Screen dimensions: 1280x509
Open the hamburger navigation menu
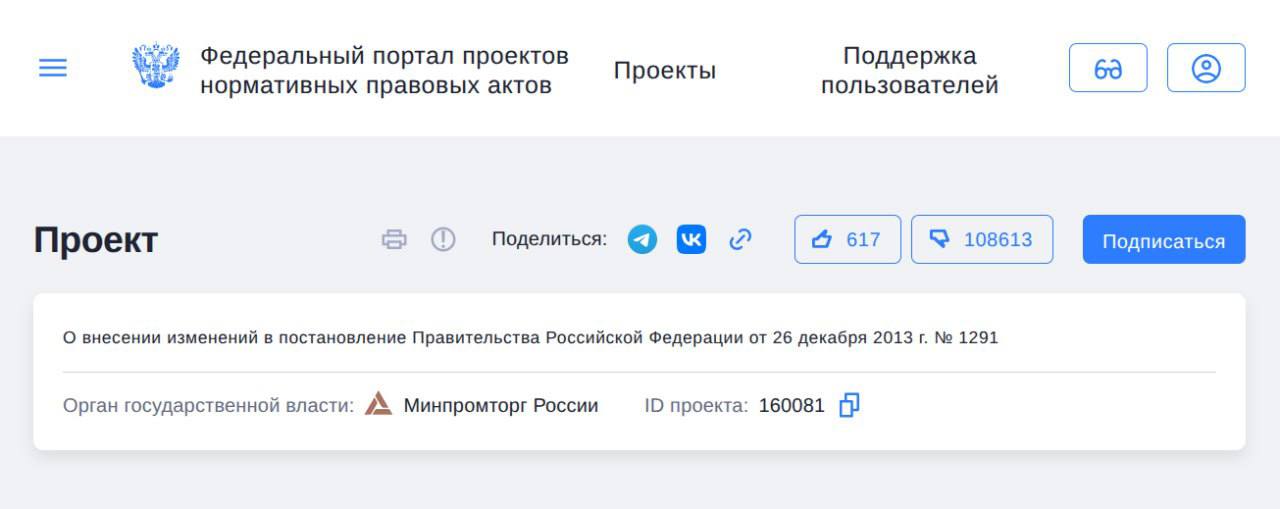53,68
